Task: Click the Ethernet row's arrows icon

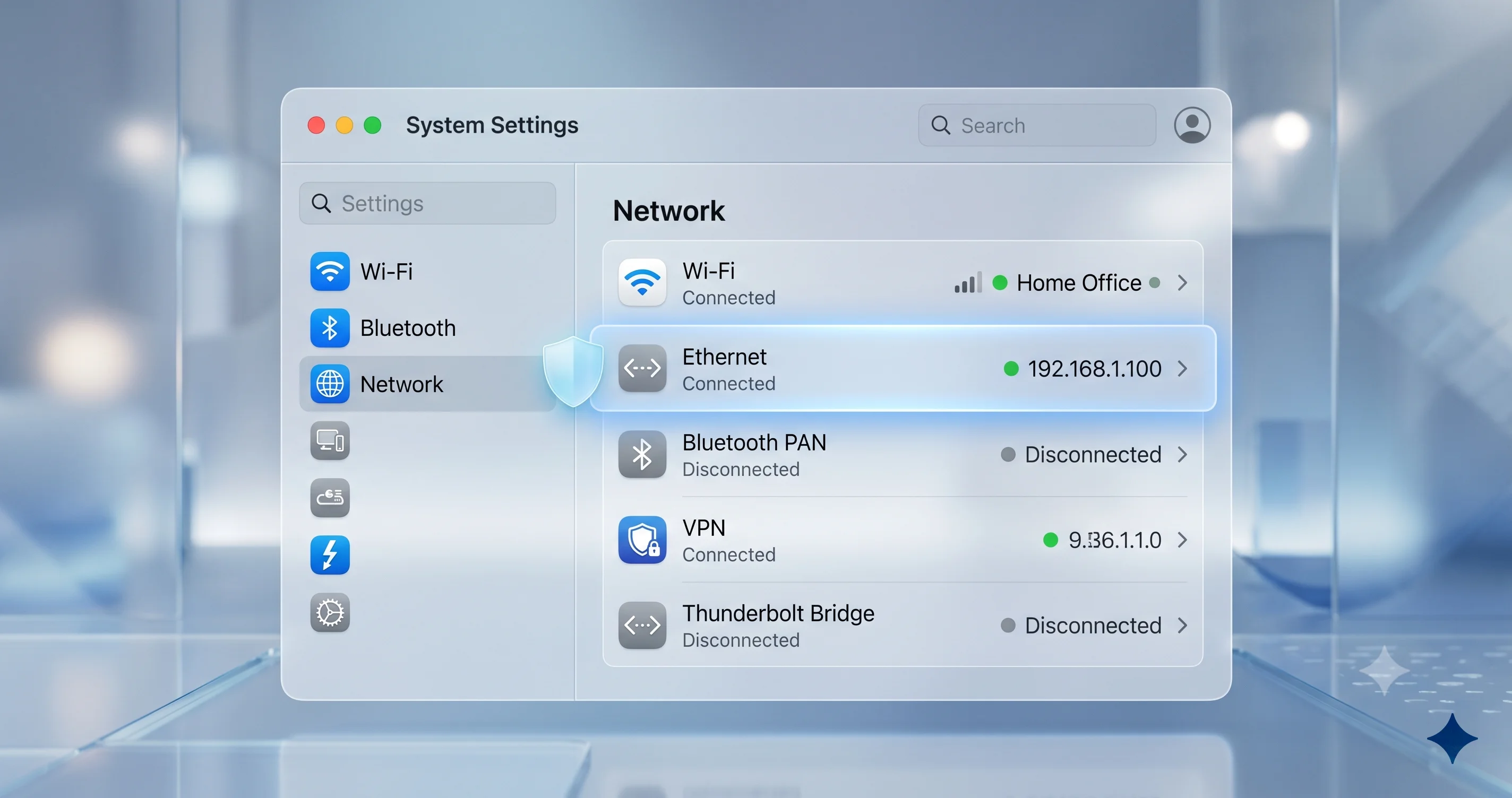Action: coord(642,368)
